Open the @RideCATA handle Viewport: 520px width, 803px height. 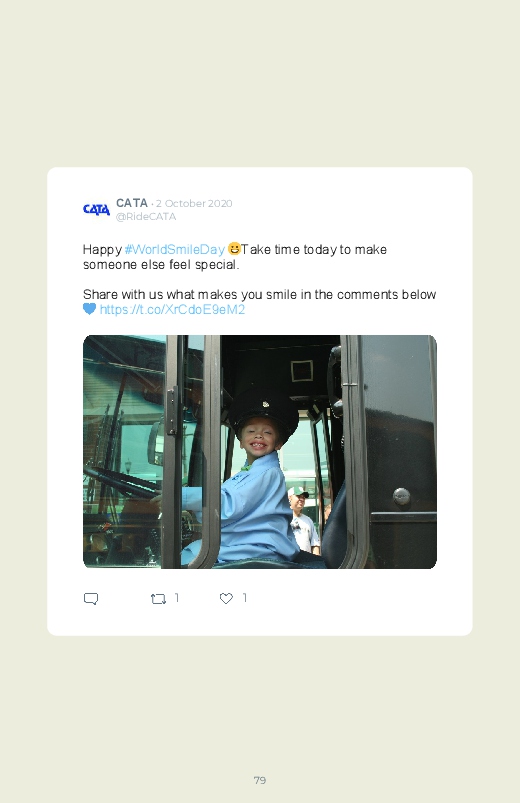point(146,217)
